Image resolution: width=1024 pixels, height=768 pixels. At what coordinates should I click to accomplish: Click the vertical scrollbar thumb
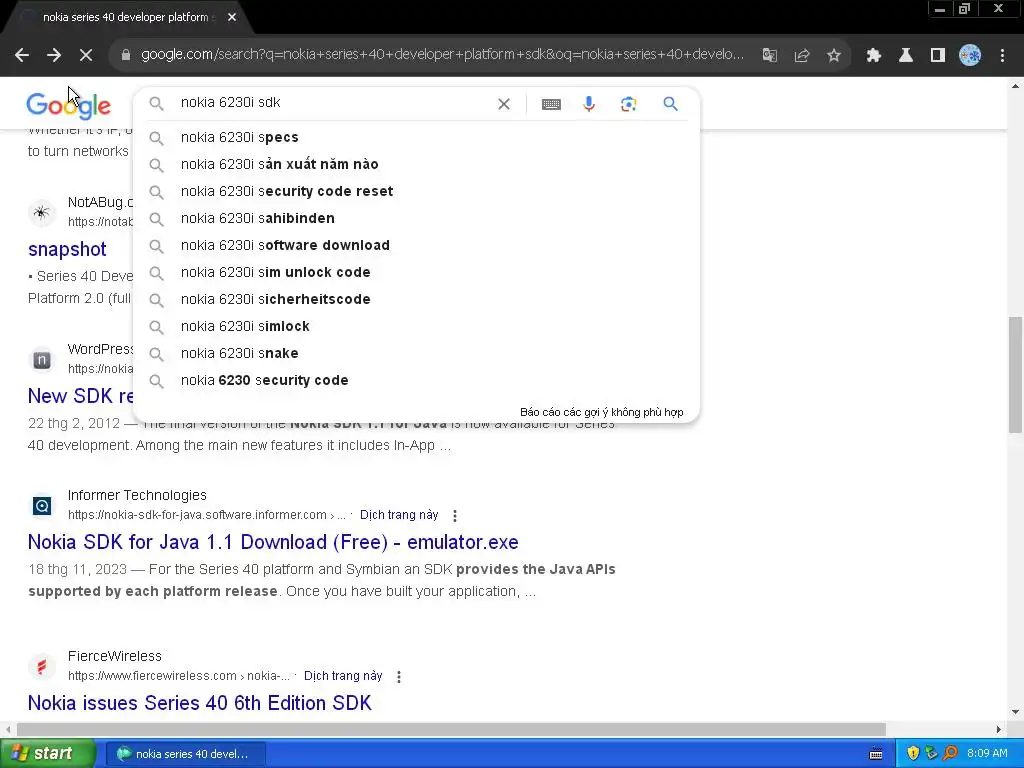tap(1016, 375)
